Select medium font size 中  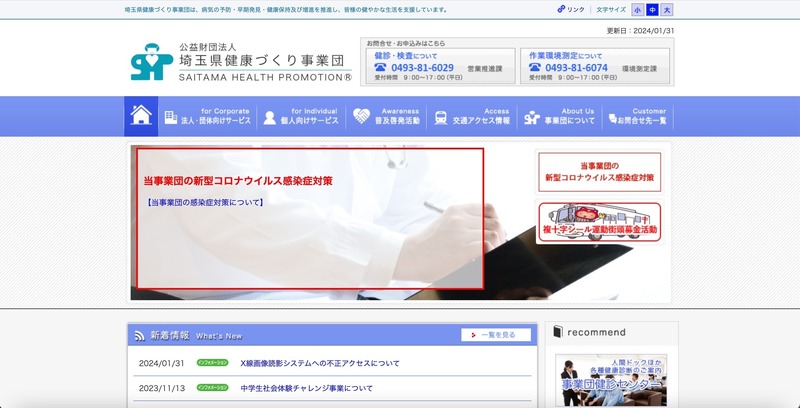tap(652, 10)
